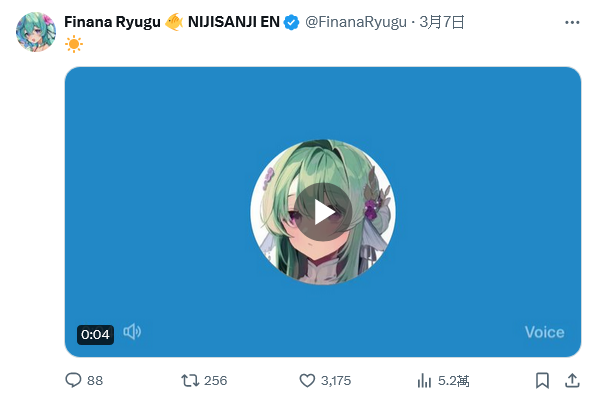Image resolution: width=598 pixels, height=402 pixels.
Task: Click the reply speech bubble icon
Action: (73, 380)
